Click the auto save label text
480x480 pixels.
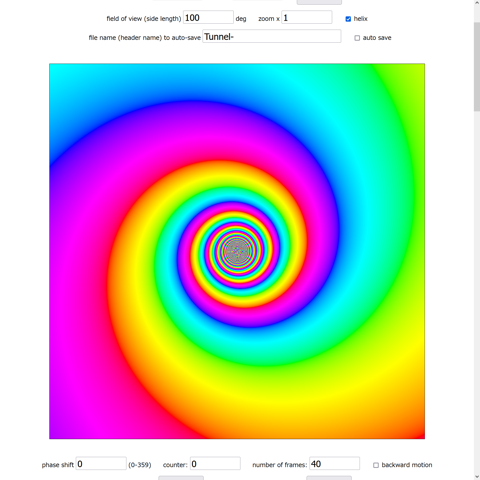tap(377, 38)
